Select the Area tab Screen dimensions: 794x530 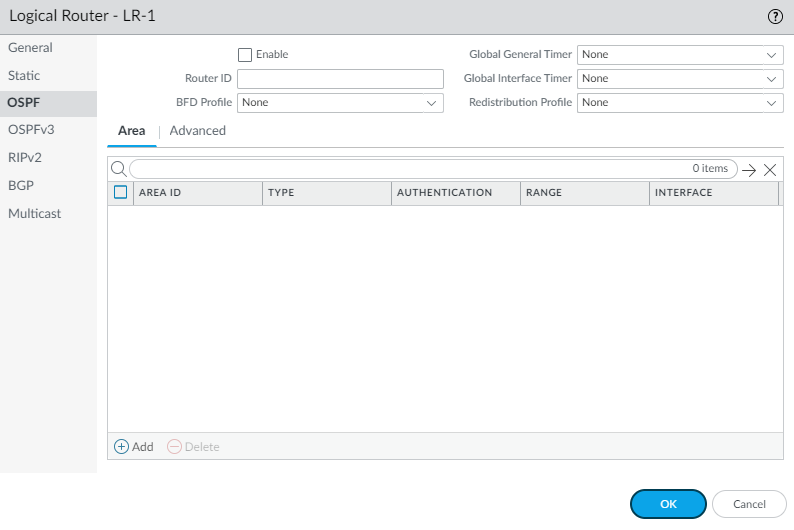tap(132, 131)
